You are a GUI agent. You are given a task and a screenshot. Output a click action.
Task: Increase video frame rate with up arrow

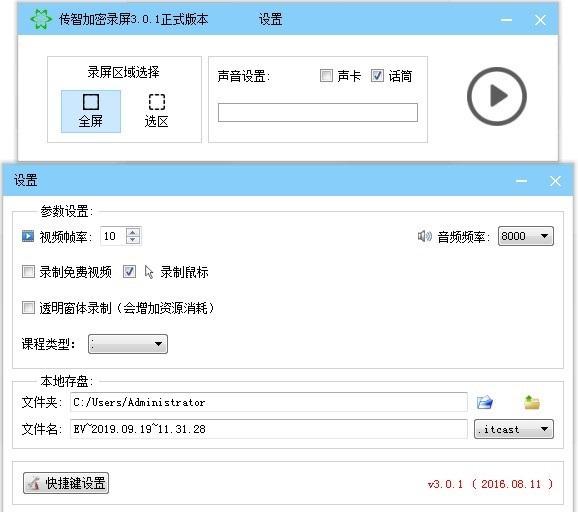click(133, 232)
